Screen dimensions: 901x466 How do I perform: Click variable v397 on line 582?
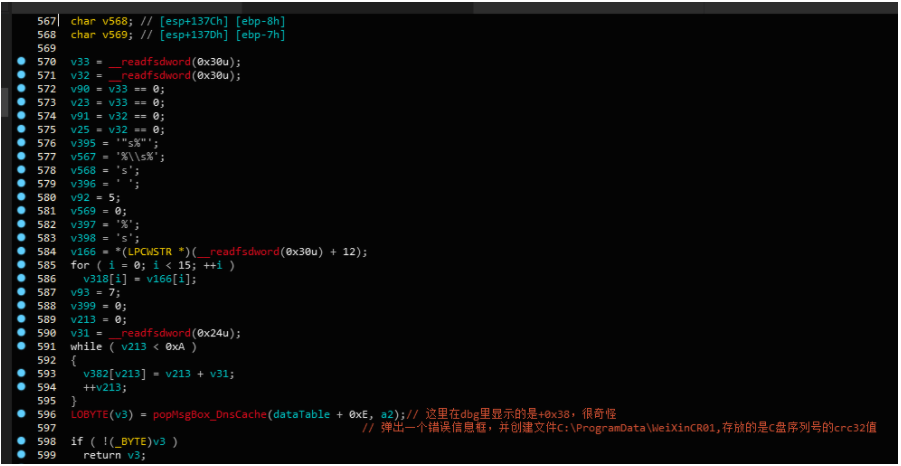coord(83,224)
